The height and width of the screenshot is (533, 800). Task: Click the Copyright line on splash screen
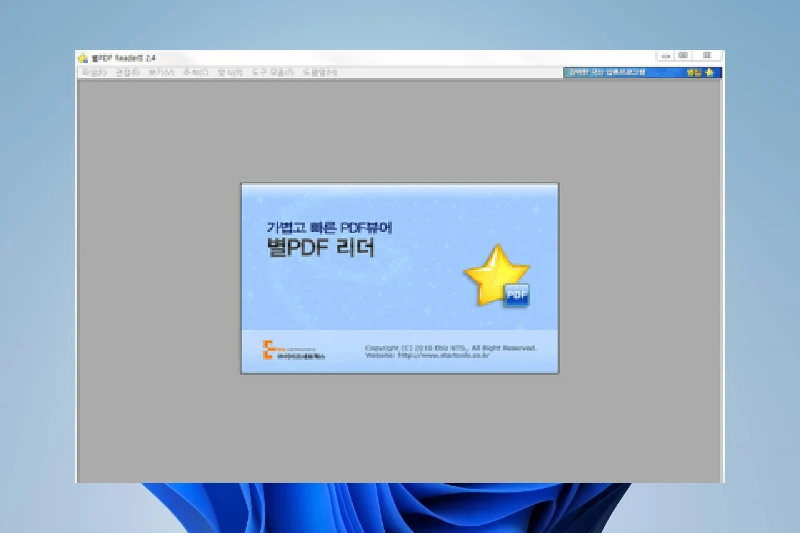[451, 348]
